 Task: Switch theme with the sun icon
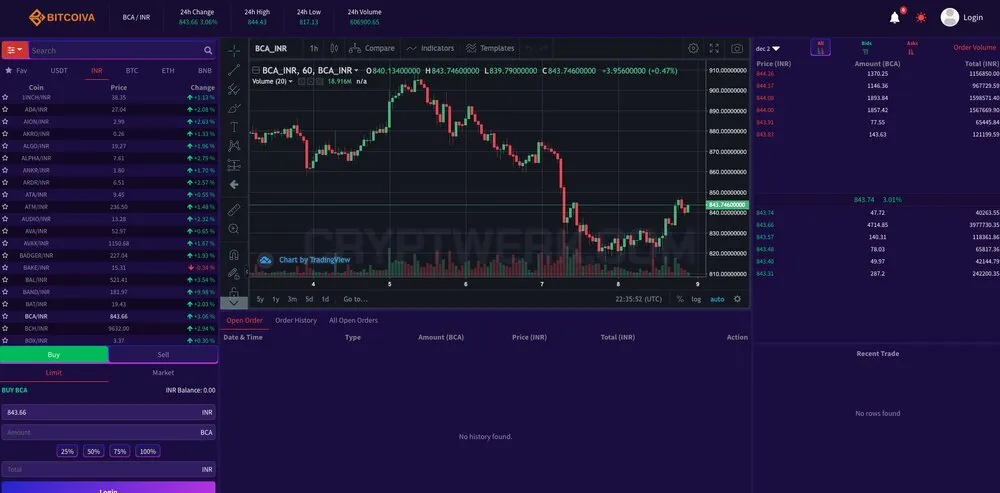click(921, 18)
